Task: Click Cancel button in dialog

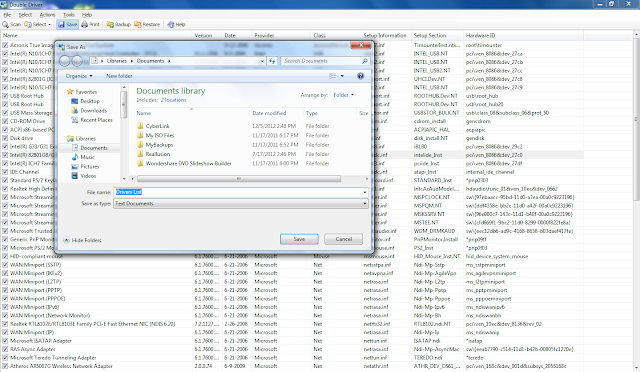Action: 343,239
